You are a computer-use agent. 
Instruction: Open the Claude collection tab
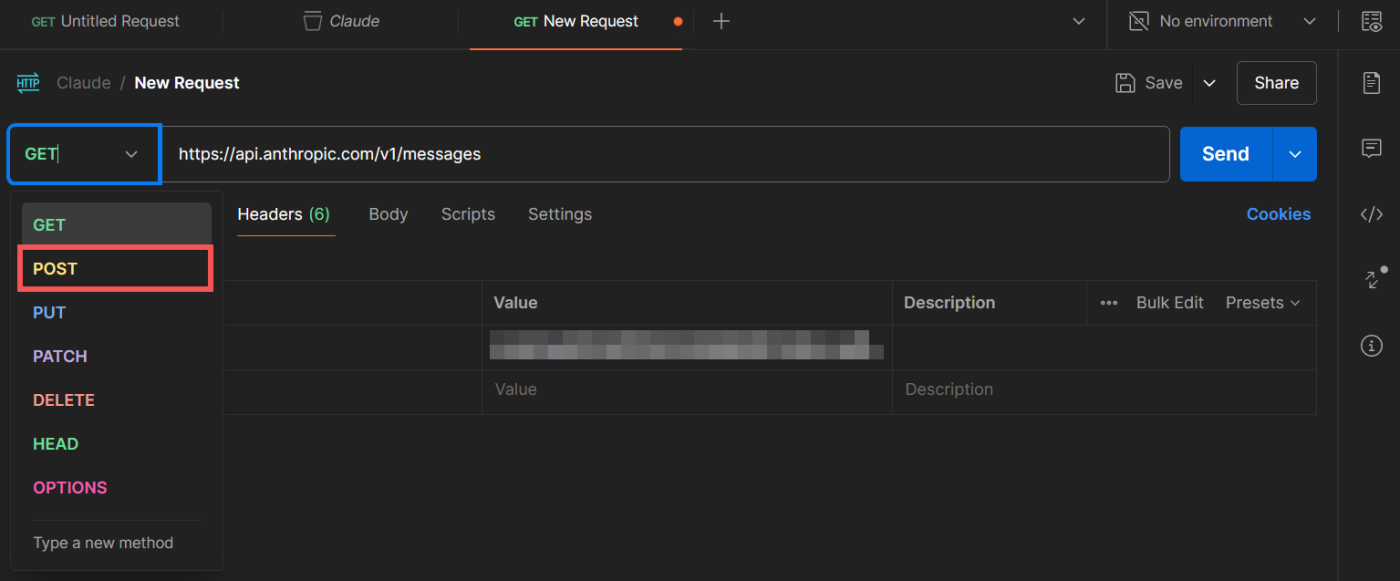coord(341,21)
